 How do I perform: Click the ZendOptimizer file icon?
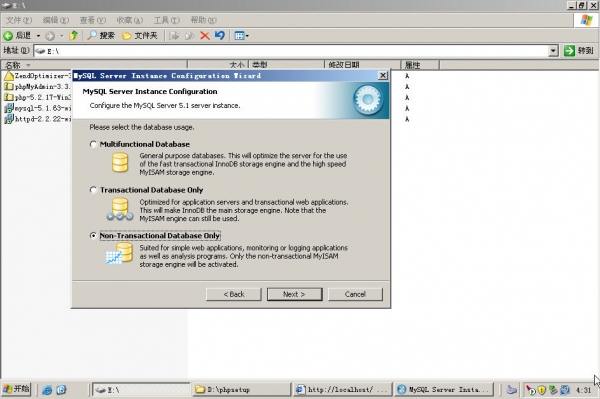[9, 76]
